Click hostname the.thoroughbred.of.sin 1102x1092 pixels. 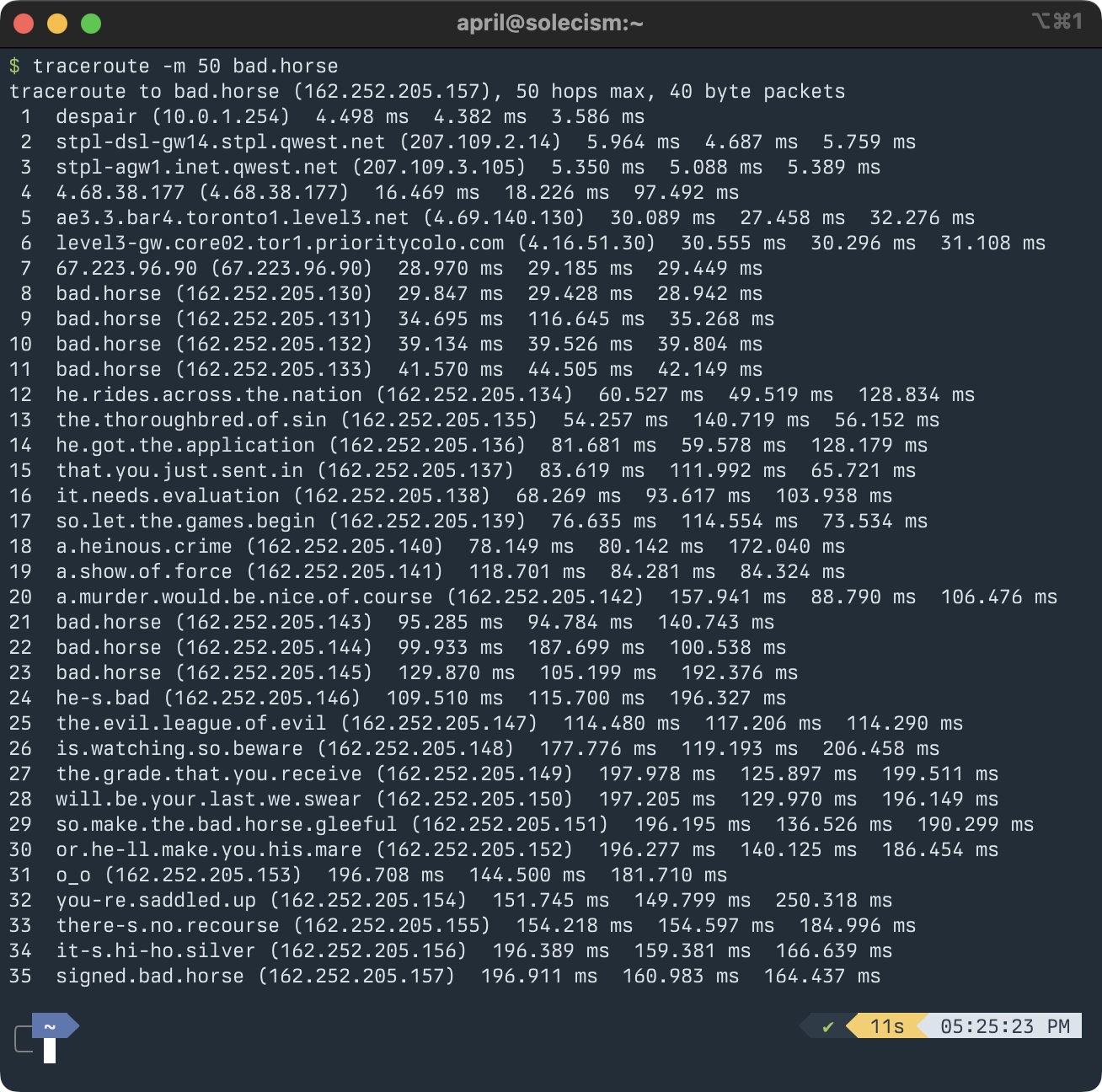click(x=191, y=420)
